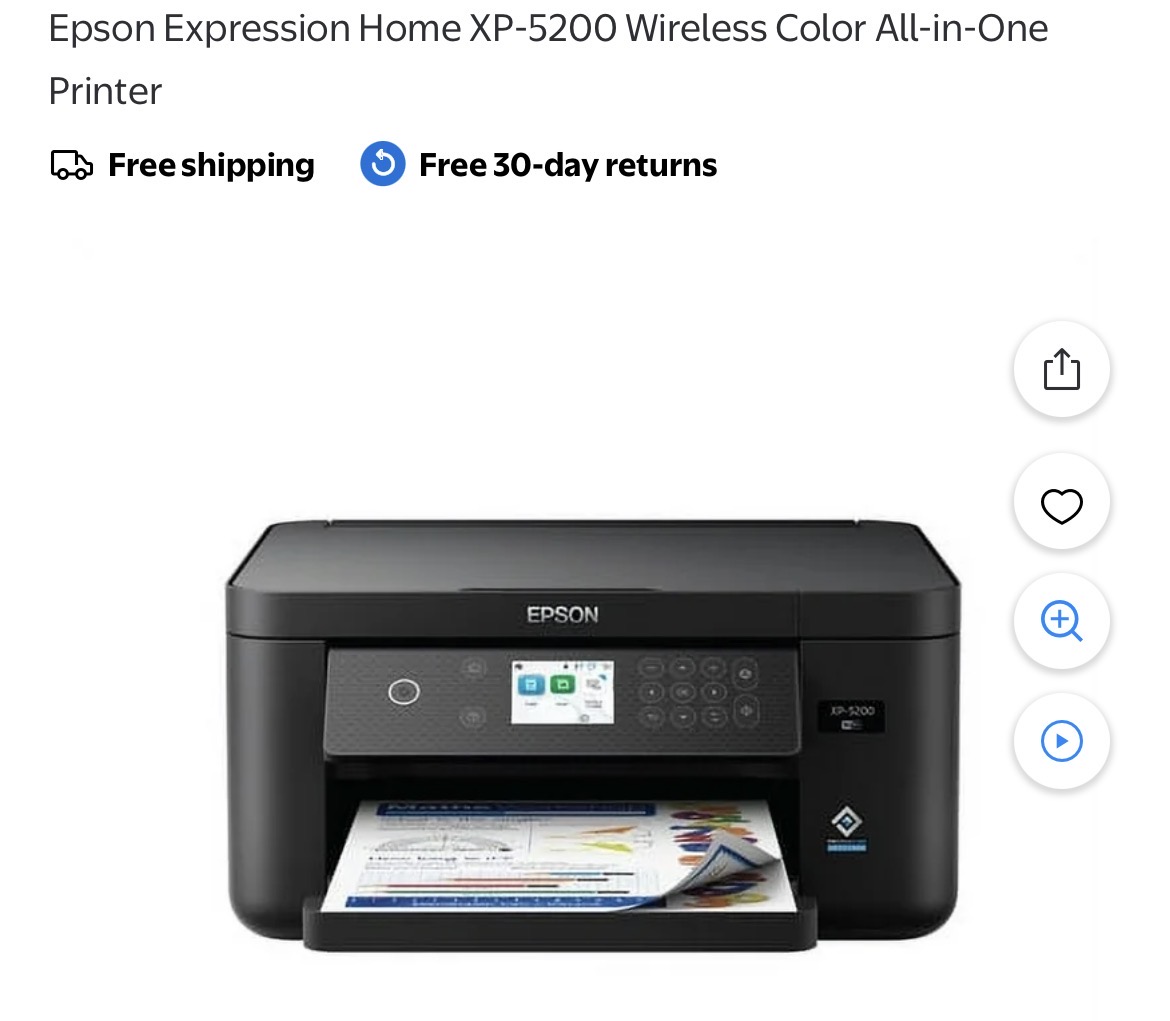1170x1021 pixels.
Task: Open image zoom with magnifier plus icon
Action: [x=1061, y=620]
